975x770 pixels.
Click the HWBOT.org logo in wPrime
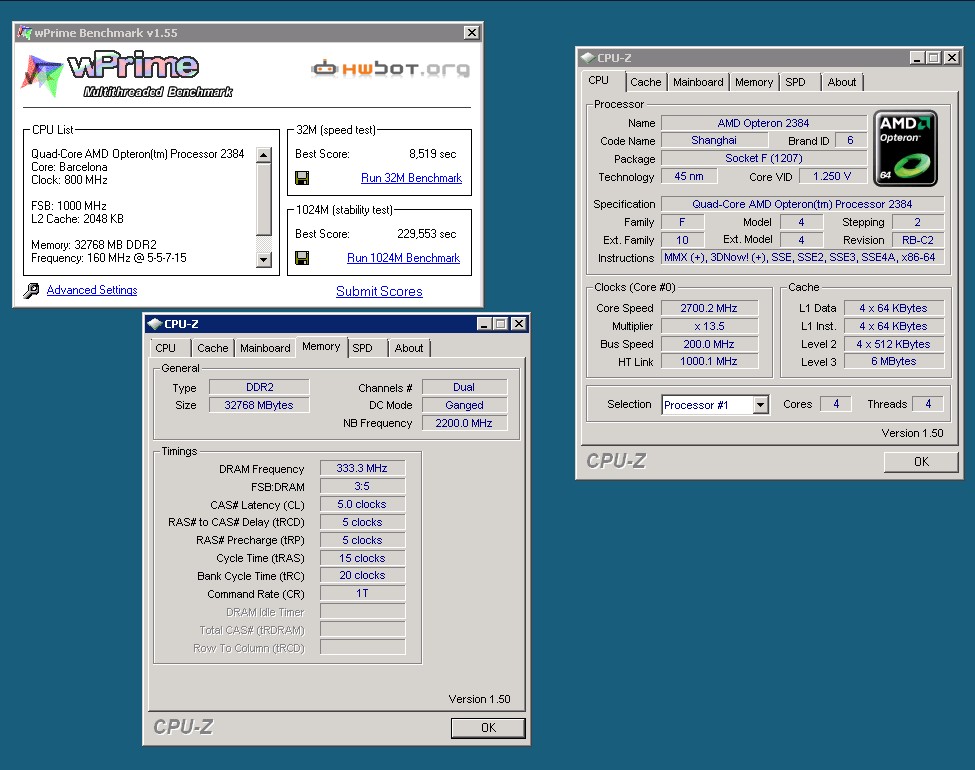(390, 68)
